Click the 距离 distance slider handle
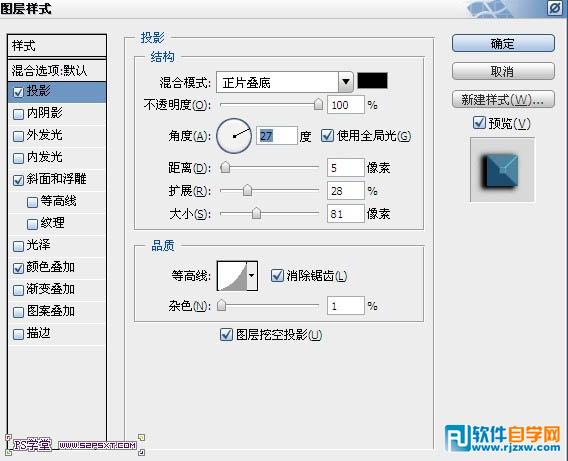568x461 pixels. [x=225, y=167]
